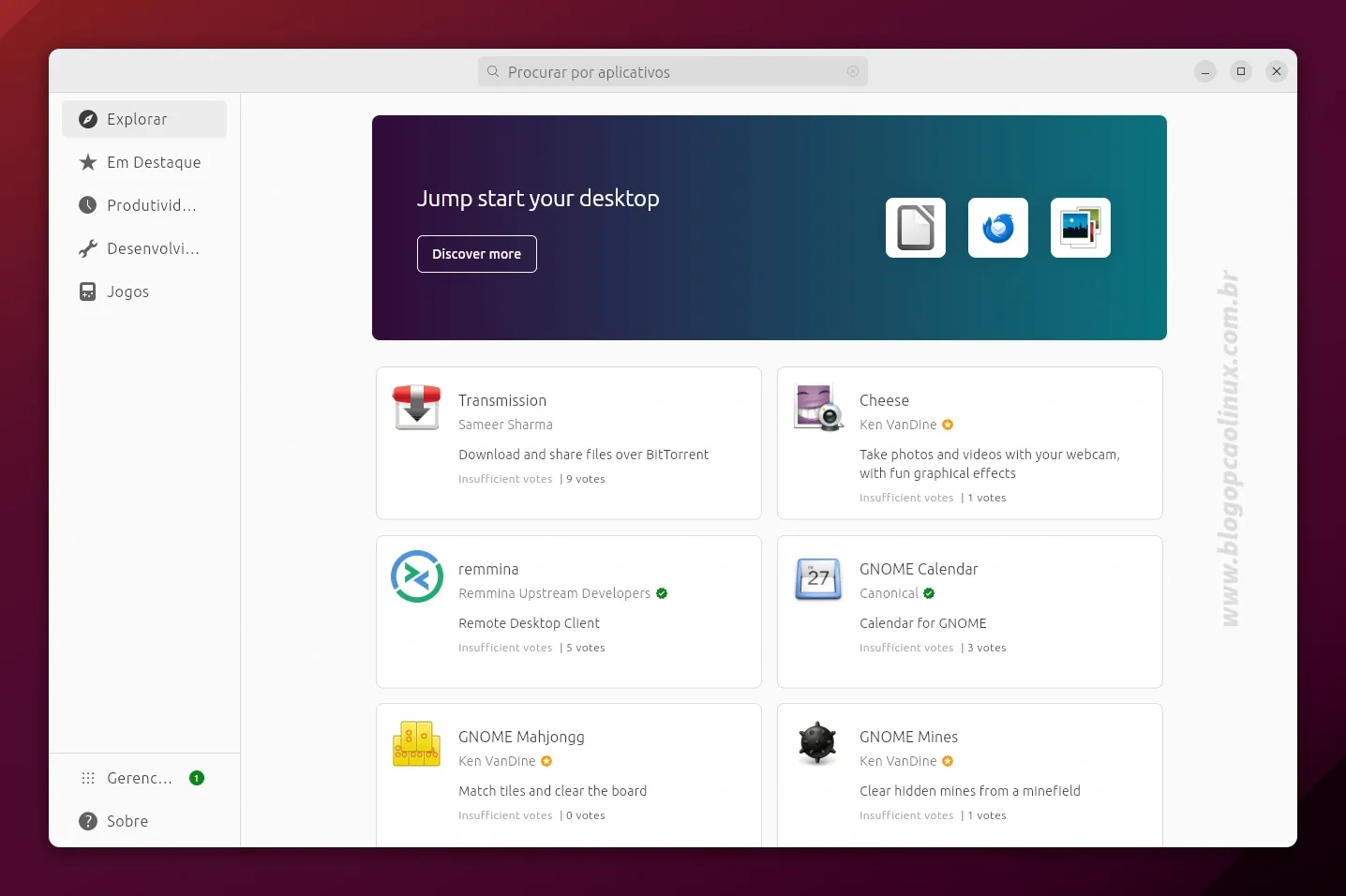Open the GNOME Mahjongg app icon
1346x896 pixels.
(x=417, y=744)
